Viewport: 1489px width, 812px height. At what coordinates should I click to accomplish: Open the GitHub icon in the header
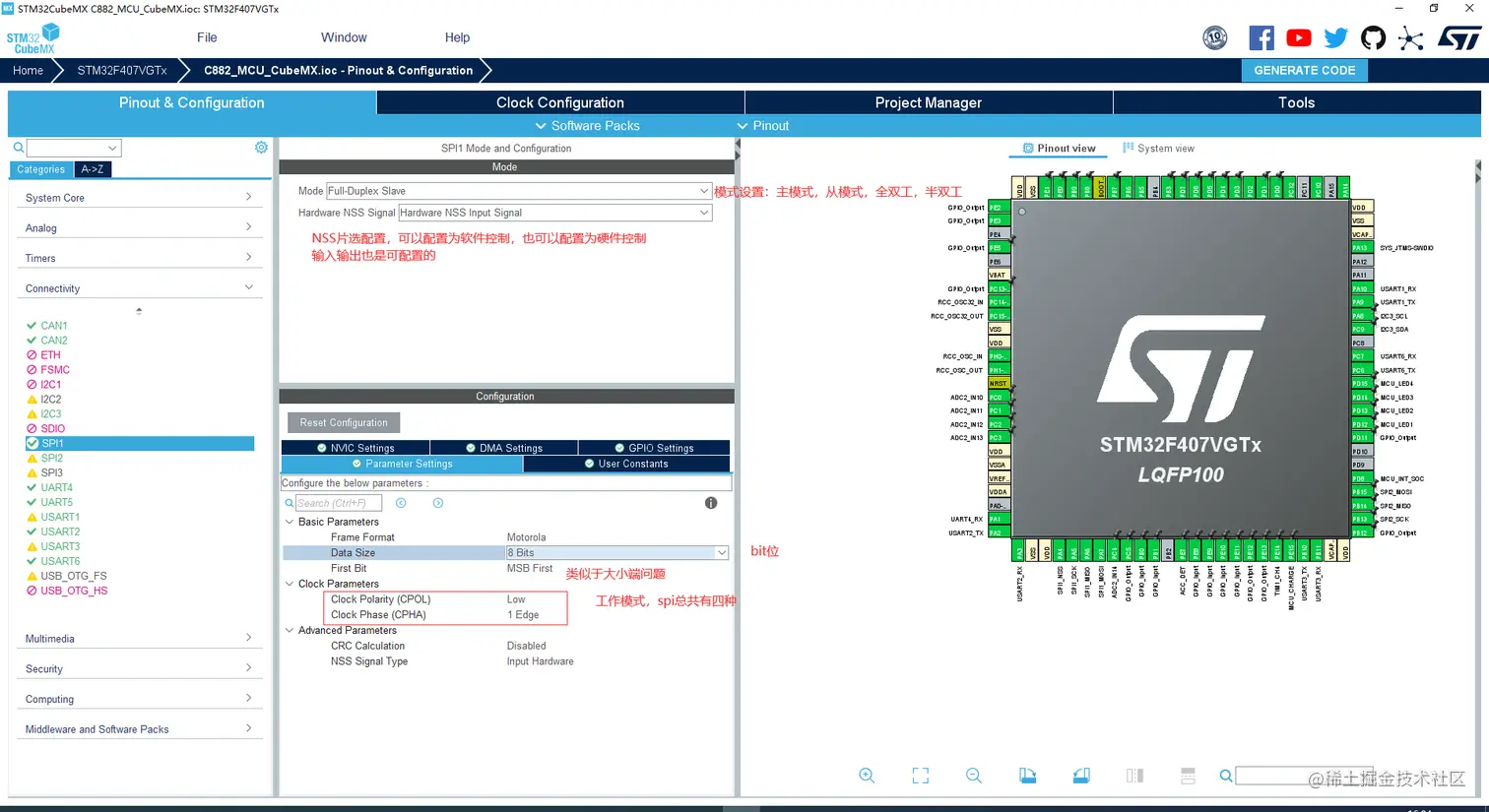pyautogui.click(x=1373, y=37)
